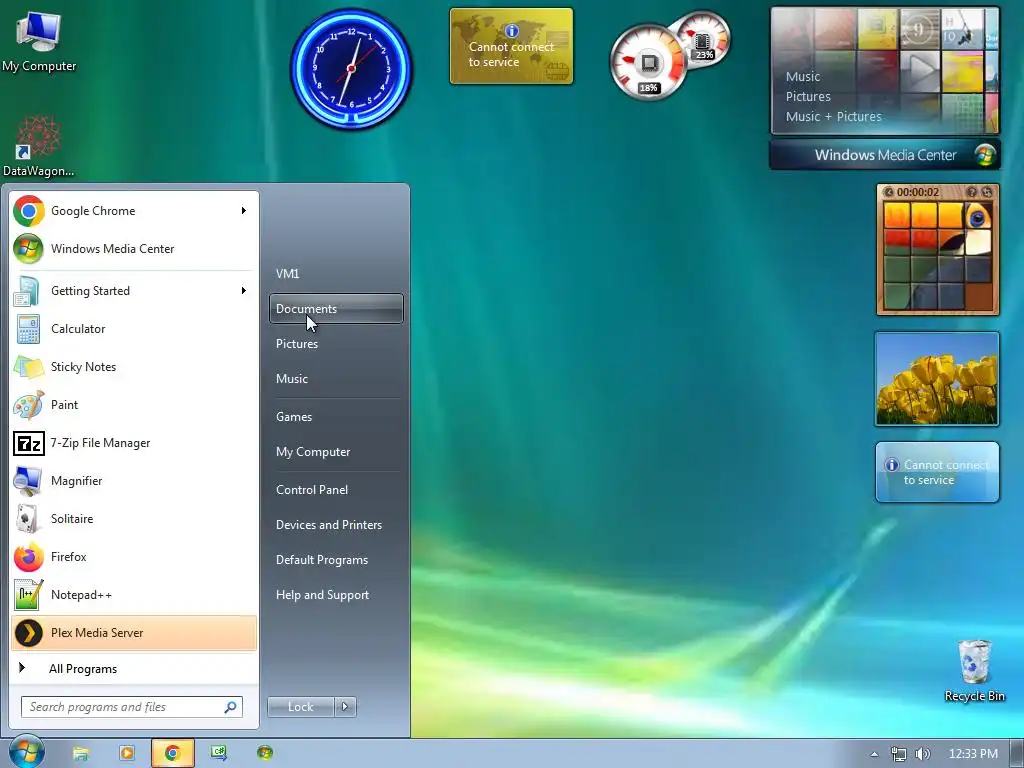Show All Programs list
Viewport: 1024px width, 768px height.
coord(134,669)
